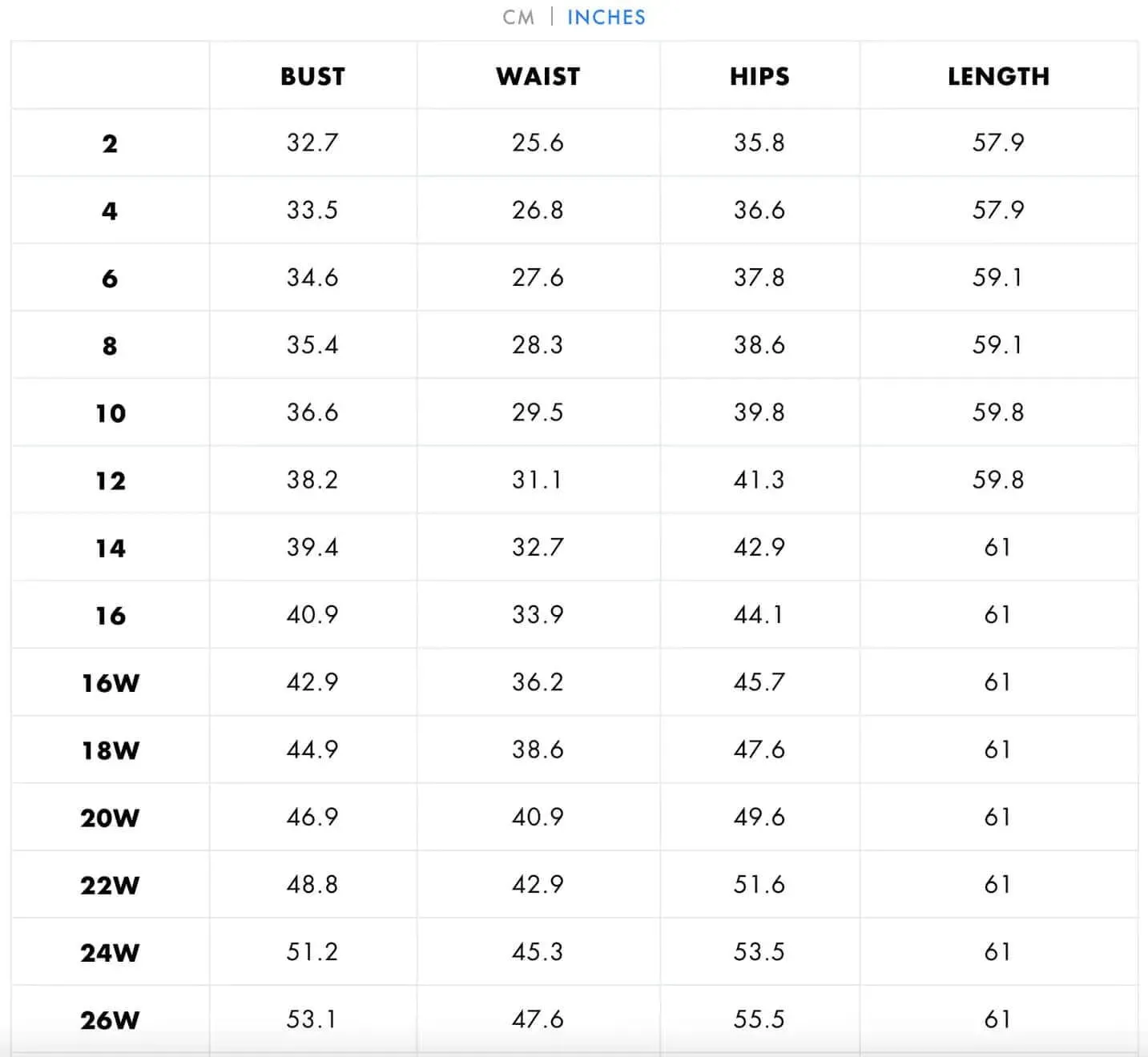Select the size 4 row label
This screenshot has width=1148, height=1057.
click(110, 211)
